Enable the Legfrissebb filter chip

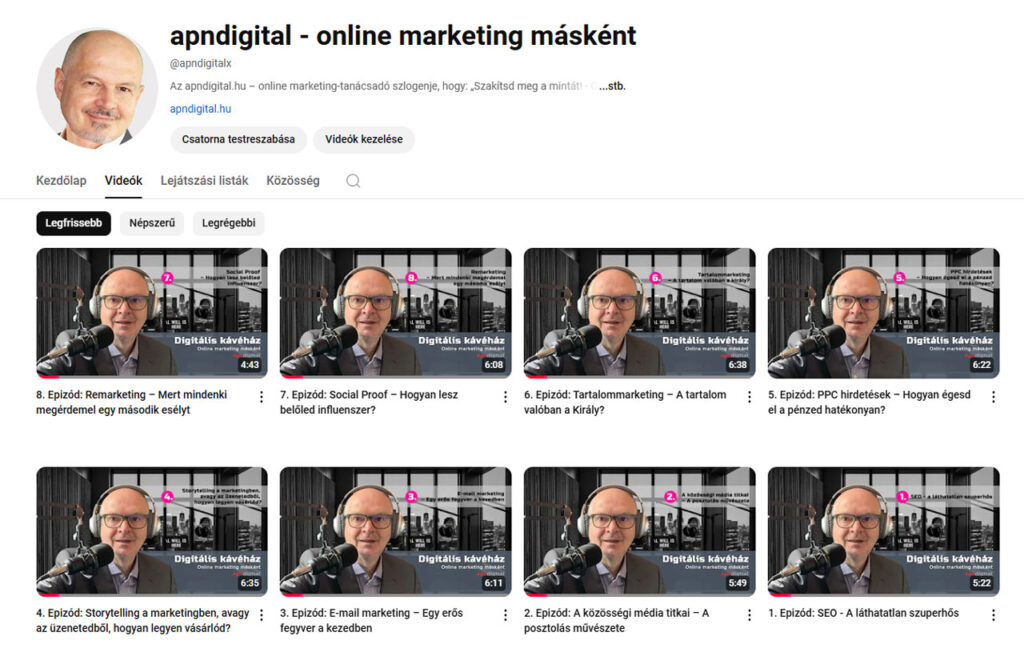click(72, 223)
